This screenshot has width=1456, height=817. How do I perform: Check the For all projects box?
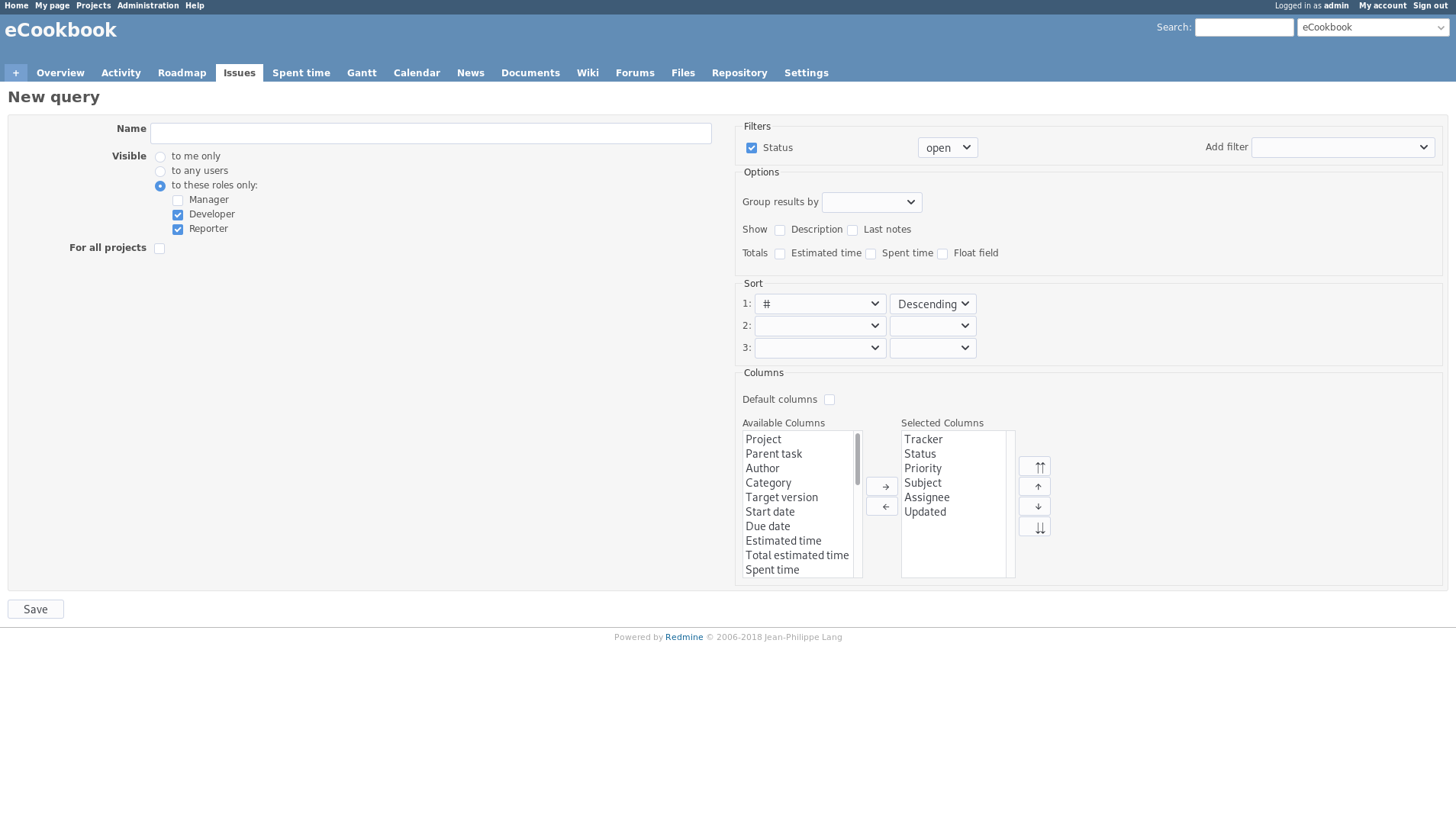(x=159, y=249)
